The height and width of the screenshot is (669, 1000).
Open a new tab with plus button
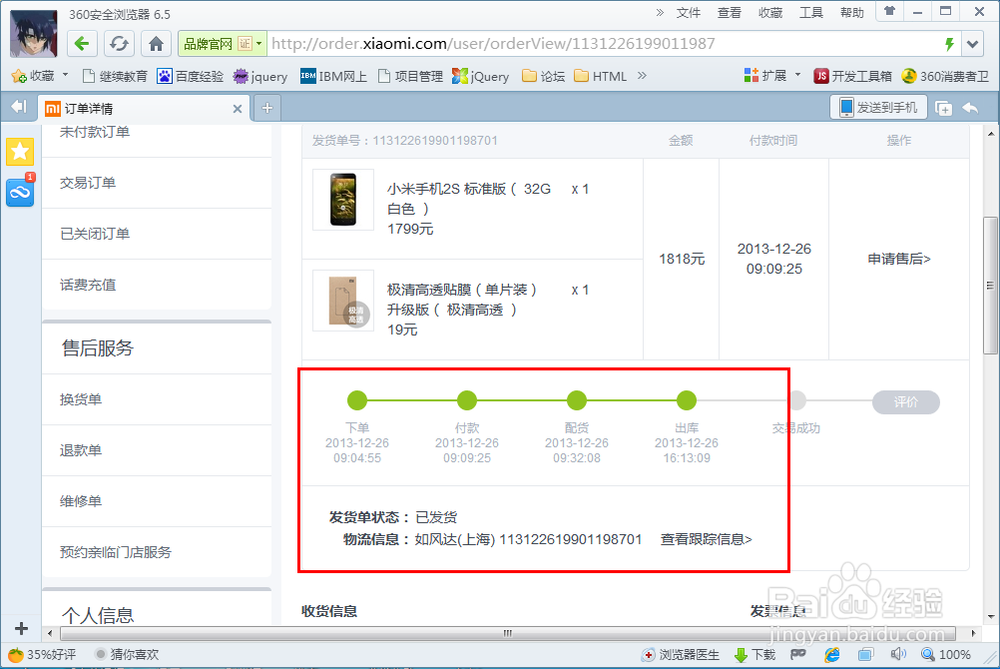(x=267, y=108)
